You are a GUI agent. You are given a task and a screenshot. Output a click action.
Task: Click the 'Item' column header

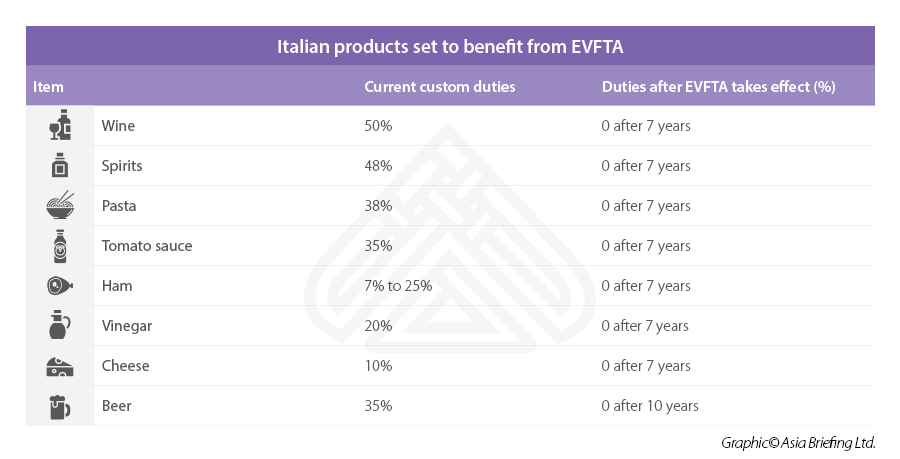48,87
